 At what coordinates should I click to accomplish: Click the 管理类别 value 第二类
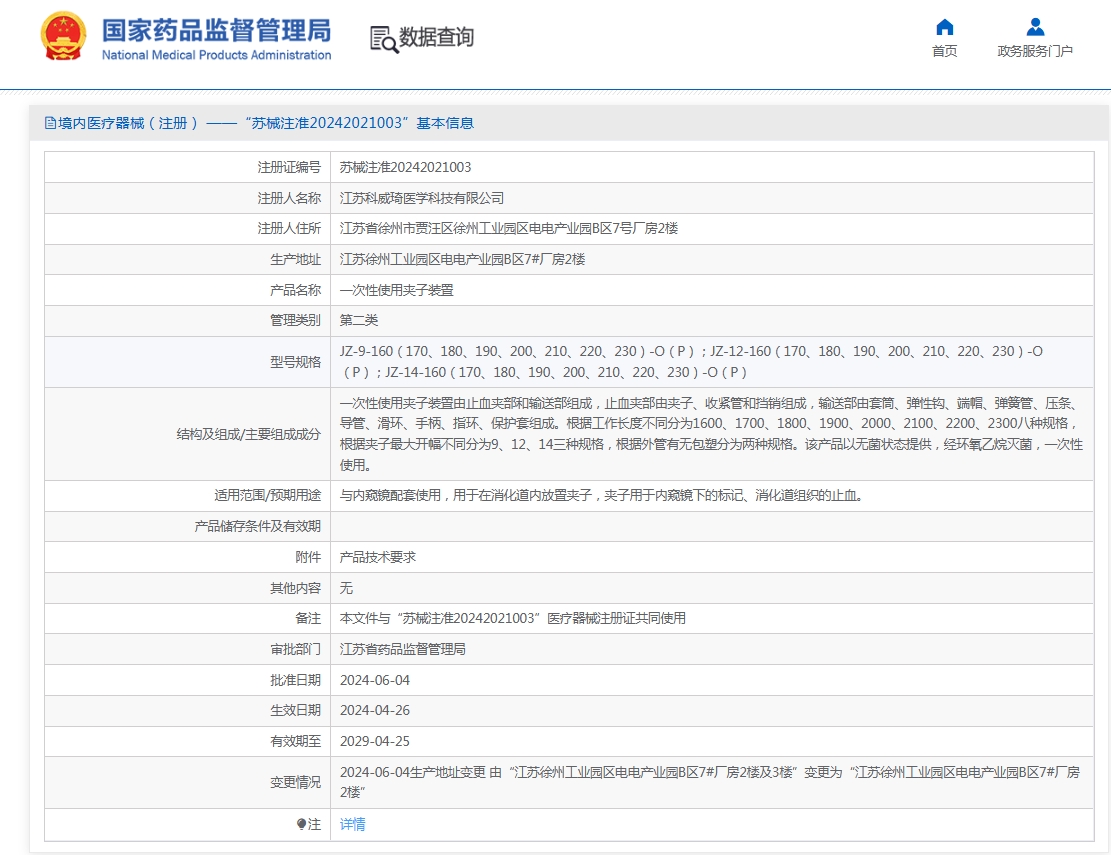tap(359, 321)
